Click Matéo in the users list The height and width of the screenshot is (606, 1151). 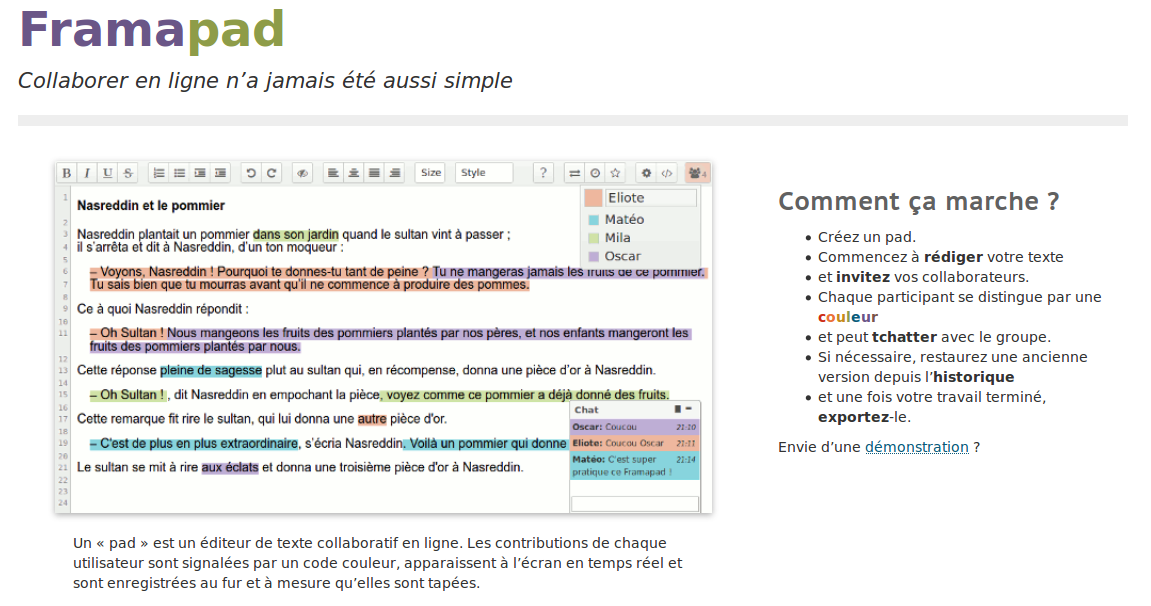pyautogui.click(x=624, y=219)
